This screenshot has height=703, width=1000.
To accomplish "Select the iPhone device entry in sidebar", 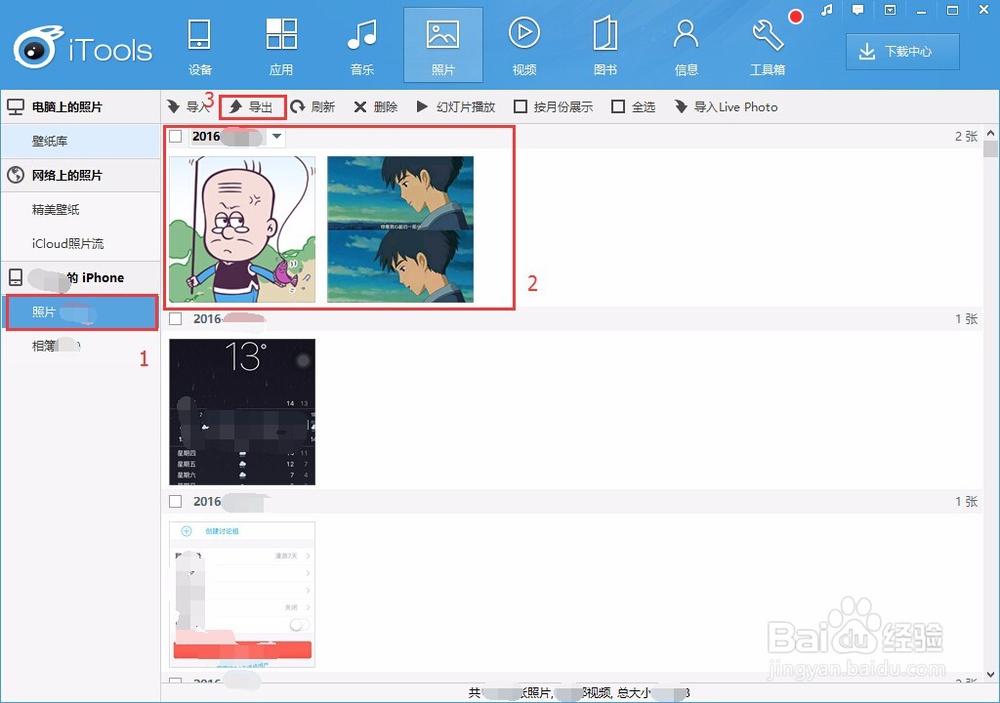I will tap(80, 278).
